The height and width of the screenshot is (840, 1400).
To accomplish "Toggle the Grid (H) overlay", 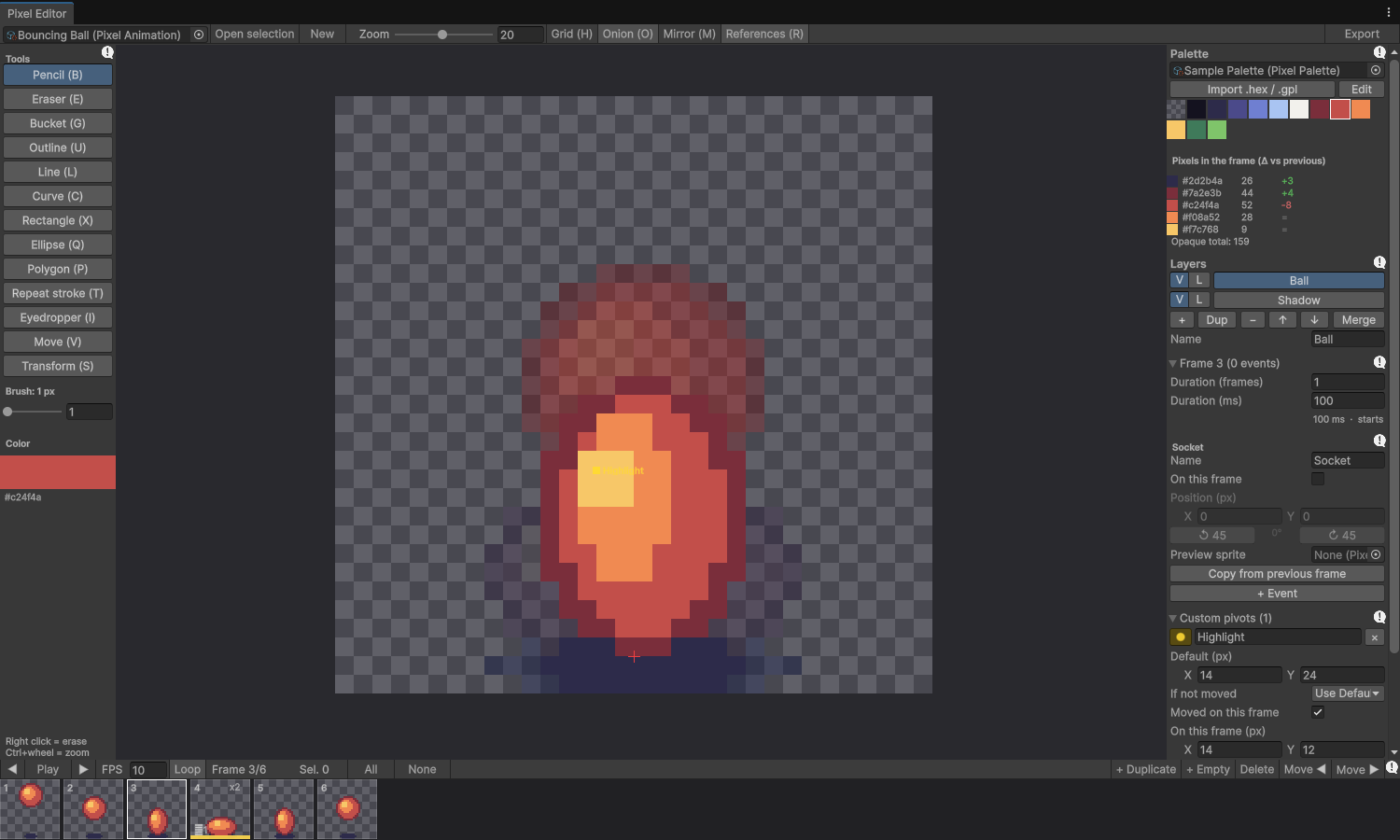I will [571, 34].
